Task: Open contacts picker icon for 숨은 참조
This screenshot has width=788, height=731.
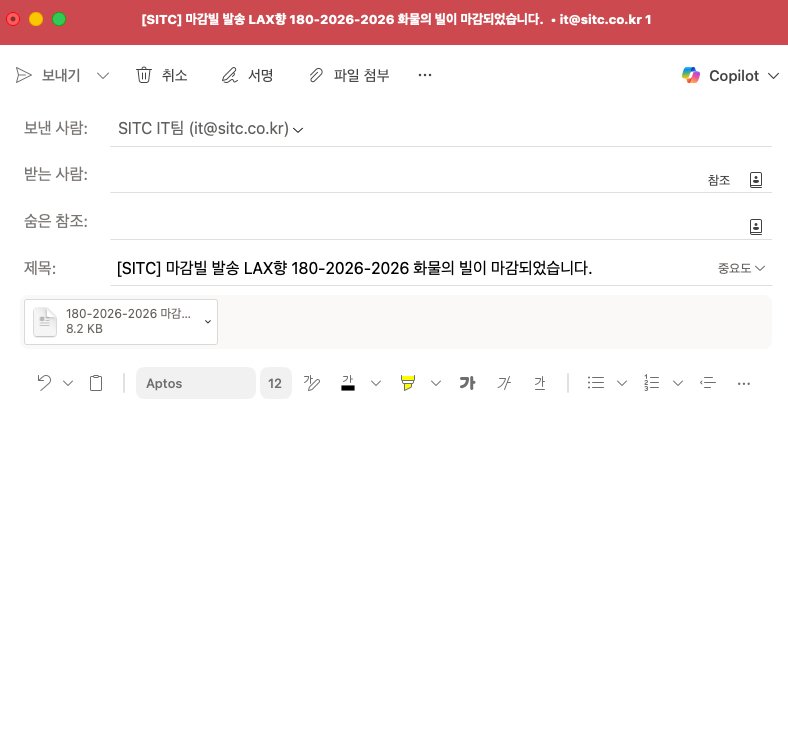Action: click(756, 227)
